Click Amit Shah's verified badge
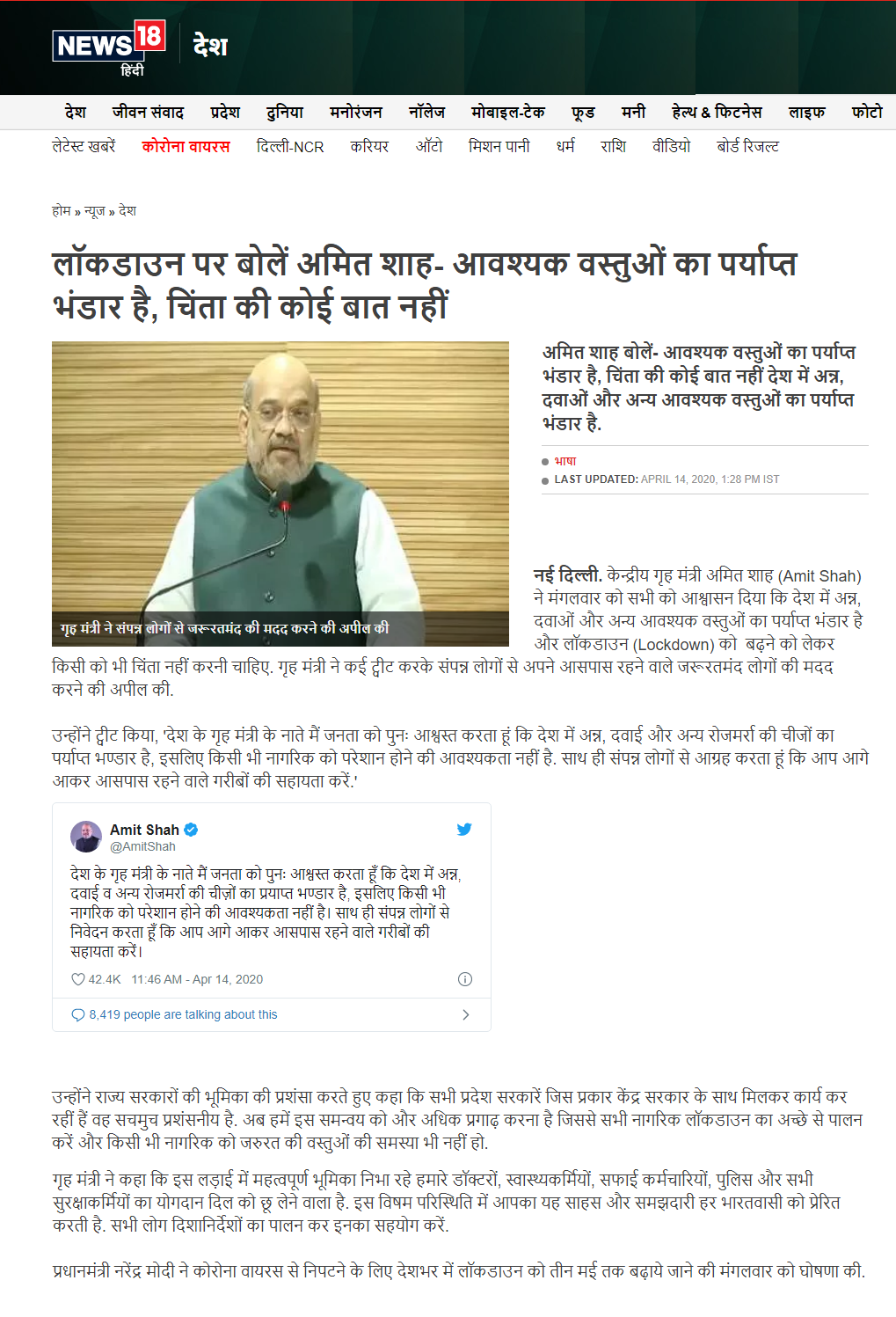Viewport: 896px width, 1317px height. tap(191, 829)
